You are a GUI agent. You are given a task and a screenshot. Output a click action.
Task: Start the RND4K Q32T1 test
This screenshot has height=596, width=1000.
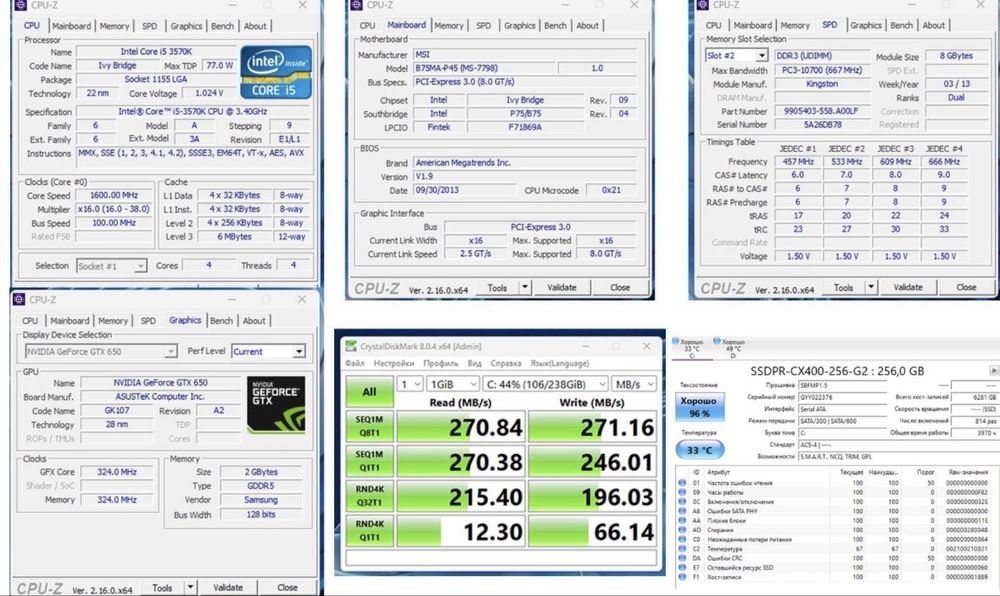click(x=369, y=496)
